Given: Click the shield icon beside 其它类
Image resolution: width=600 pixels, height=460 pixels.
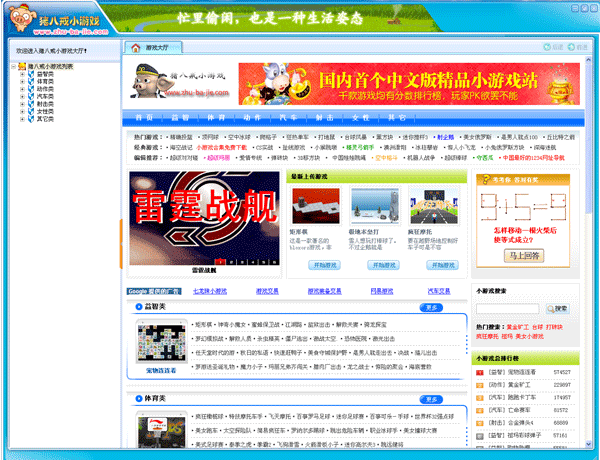Looking at the screenshot, I should 31,119.
